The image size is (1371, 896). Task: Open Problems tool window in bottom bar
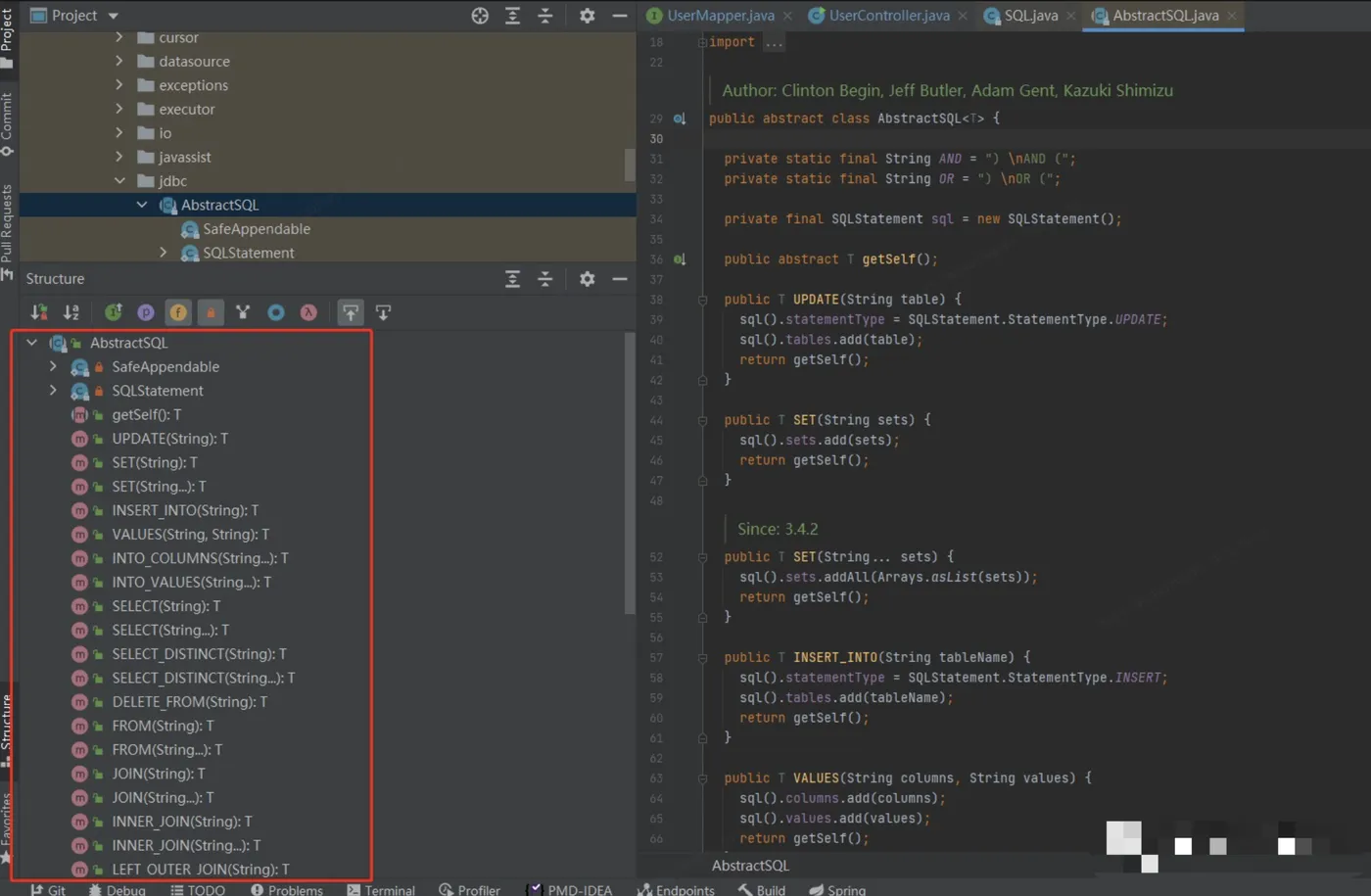(287, 889)
